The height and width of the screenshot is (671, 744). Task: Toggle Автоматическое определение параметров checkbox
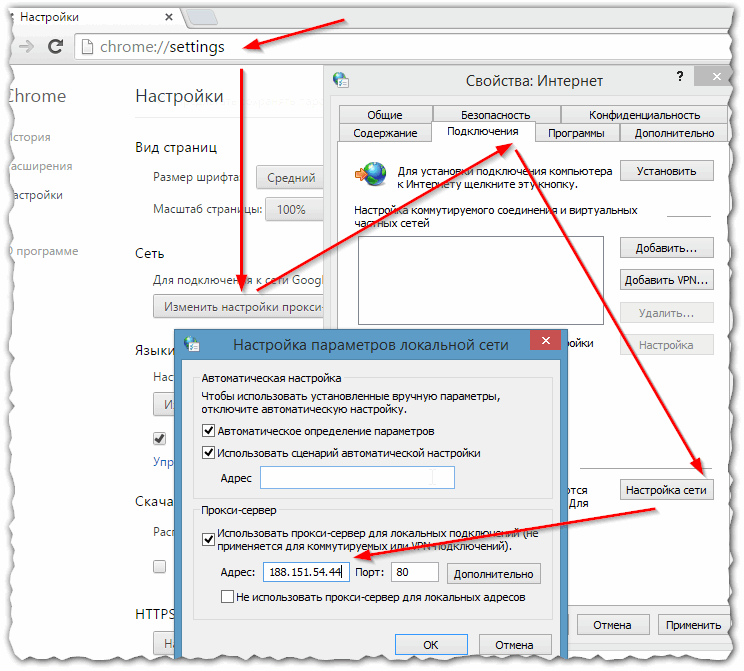pos(208,430)
